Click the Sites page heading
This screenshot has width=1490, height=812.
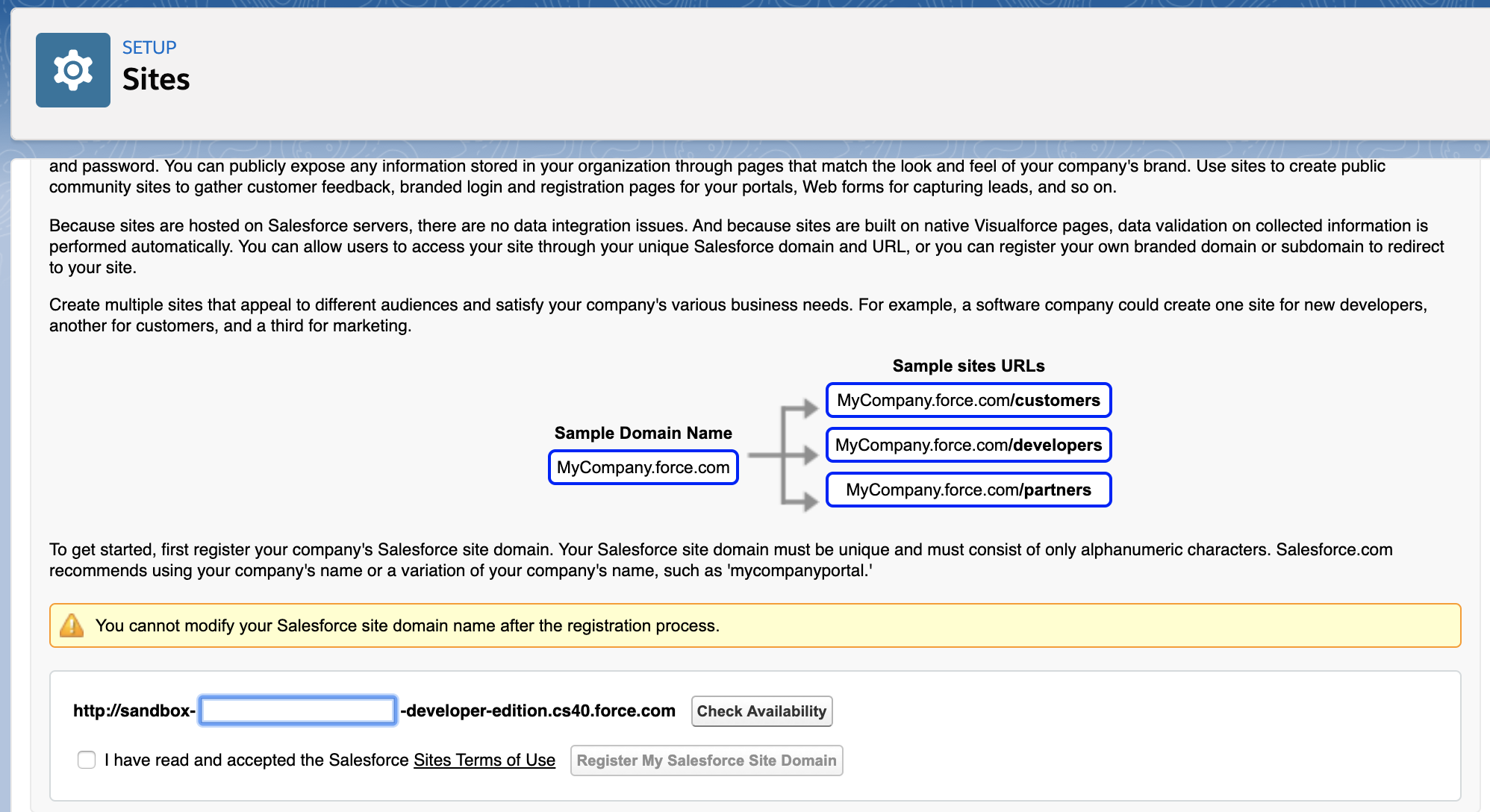[156, 79]
